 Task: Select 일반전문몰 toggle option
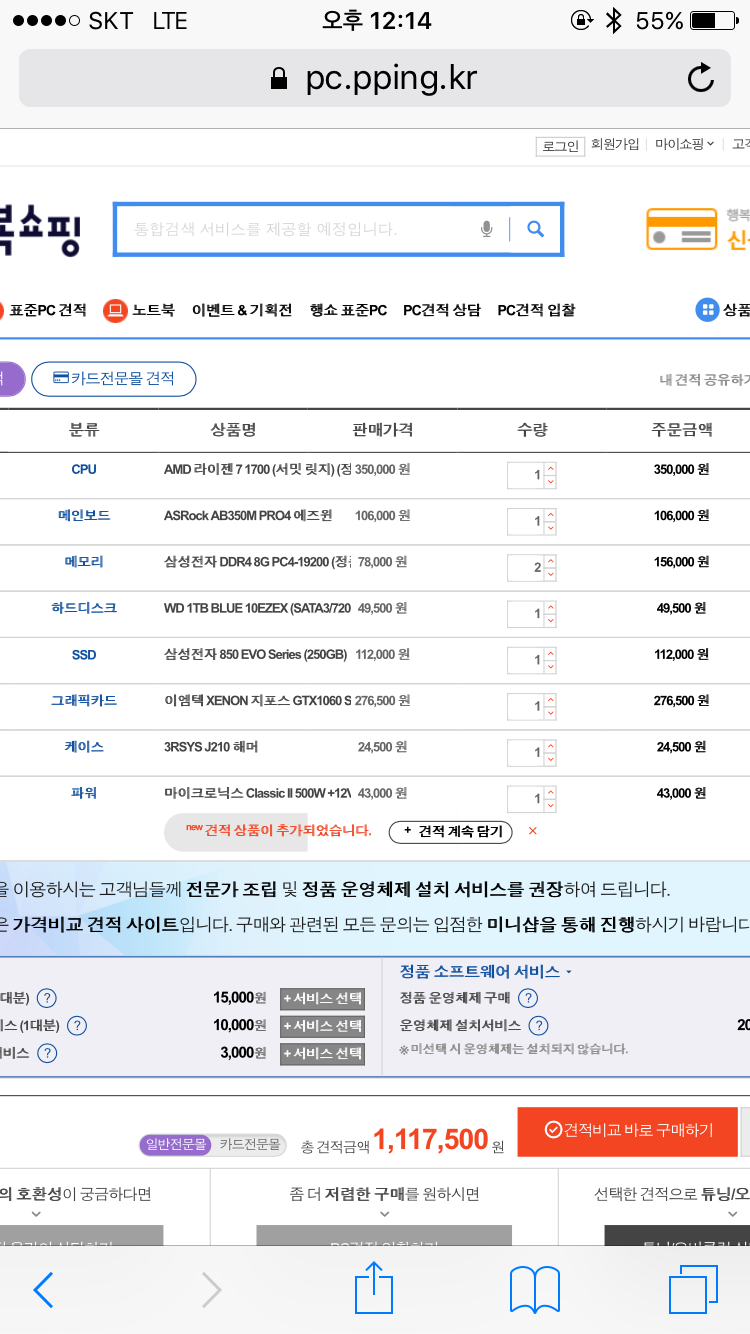coord(176,1145)
